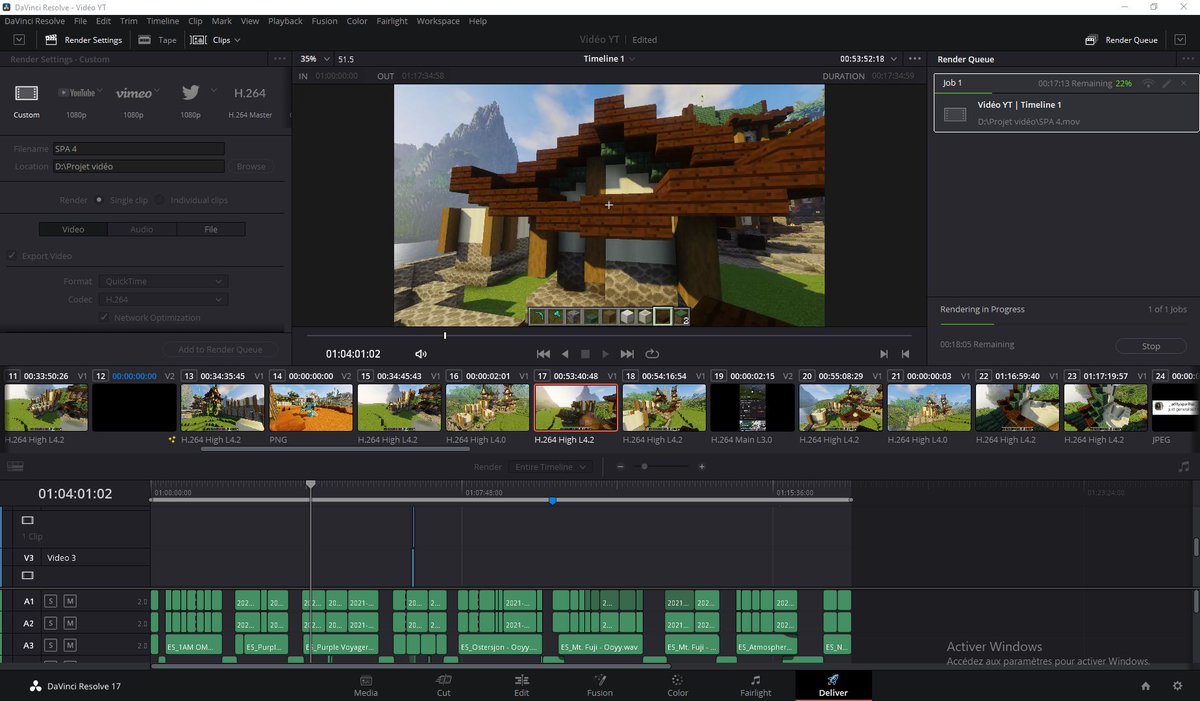Open the Timeline 1 name dropdown
1200x701 pixels.
coord(610,59)
